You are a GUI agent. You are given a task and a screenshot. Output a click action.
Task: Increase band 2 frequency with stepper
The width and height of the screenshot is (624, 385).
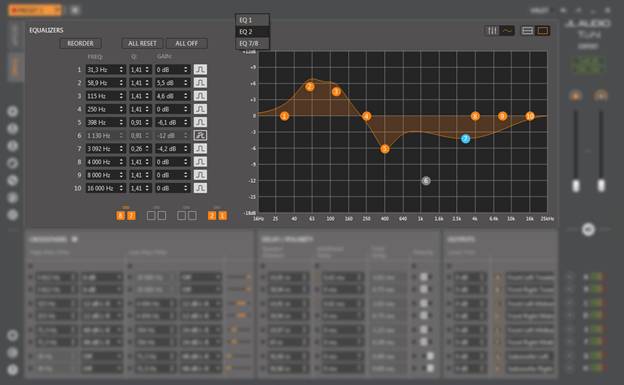point(121,81)
